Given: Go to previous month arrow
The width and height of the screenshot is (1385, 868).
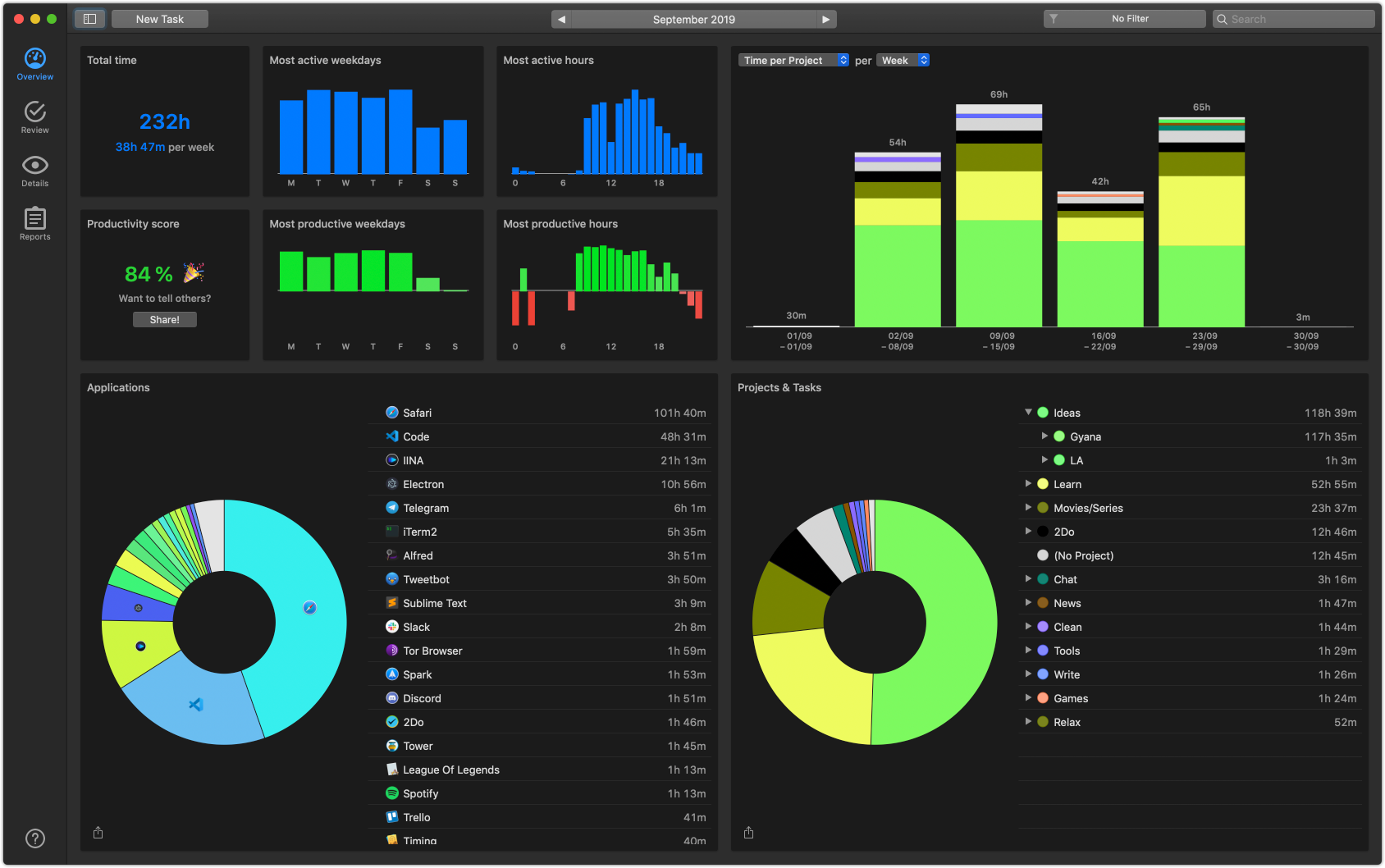Looking at the screenshot, I should pos(561,19).
